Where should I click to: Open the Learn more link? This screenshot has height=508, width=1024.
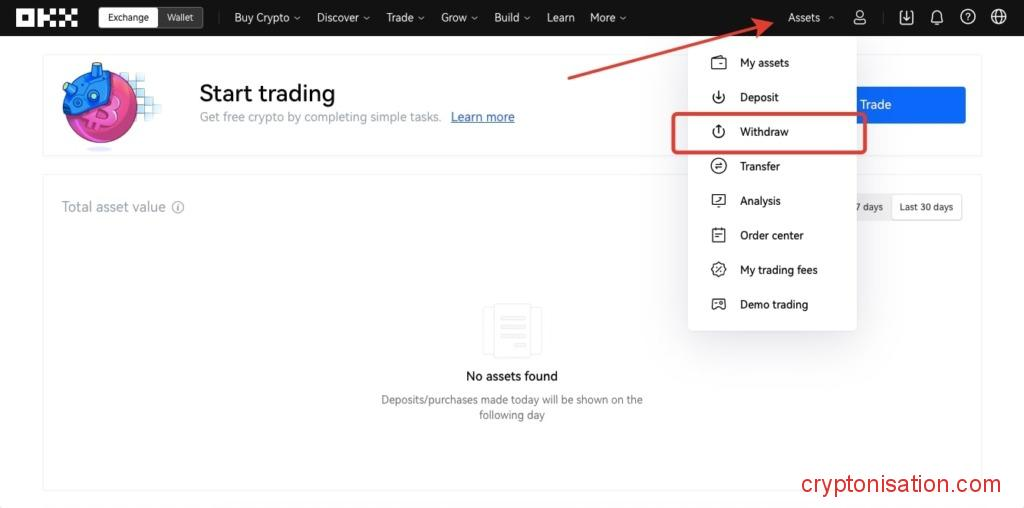(x=482, y=117)
